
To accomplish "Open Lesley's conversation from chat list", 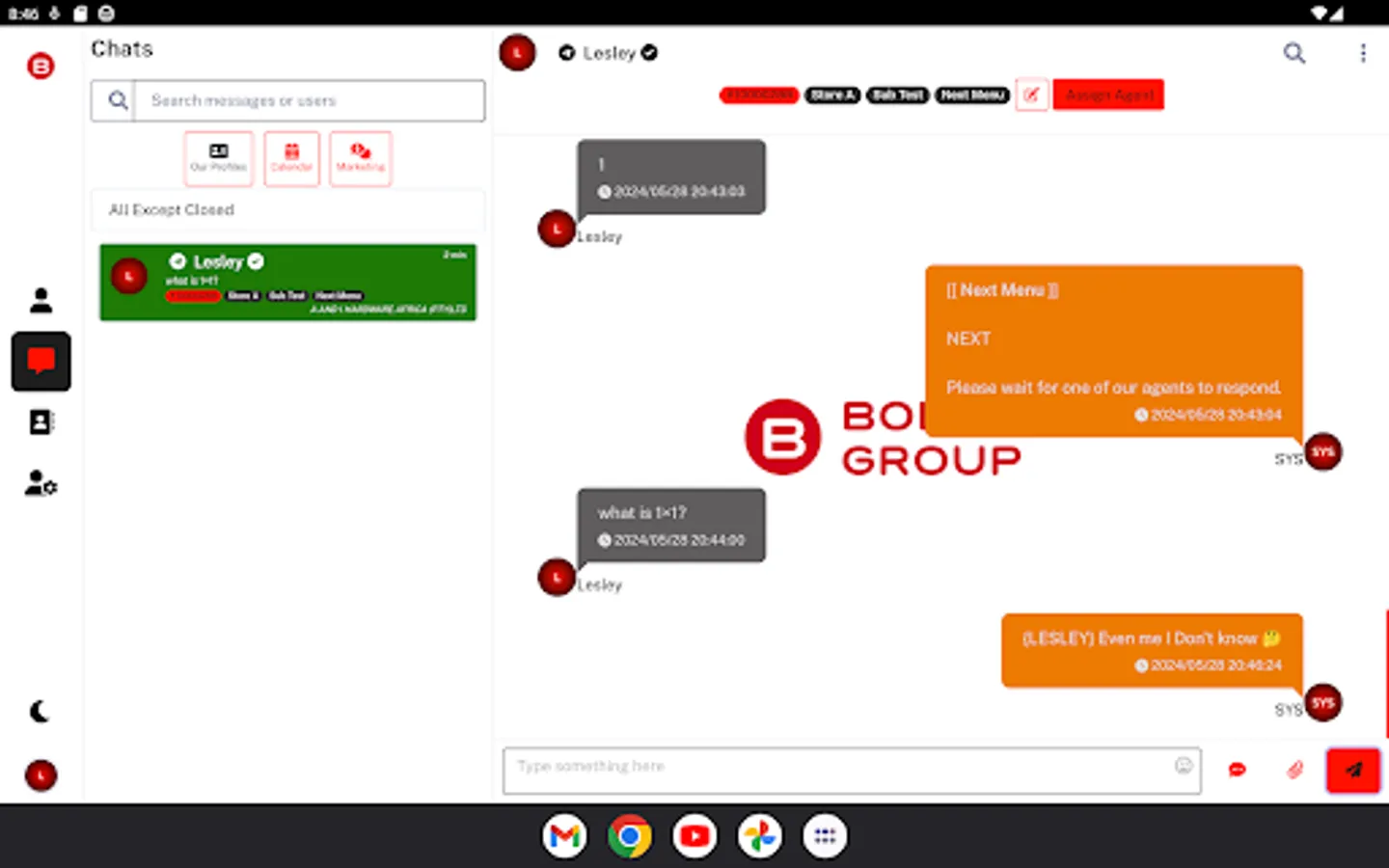I will click(287, 282).
